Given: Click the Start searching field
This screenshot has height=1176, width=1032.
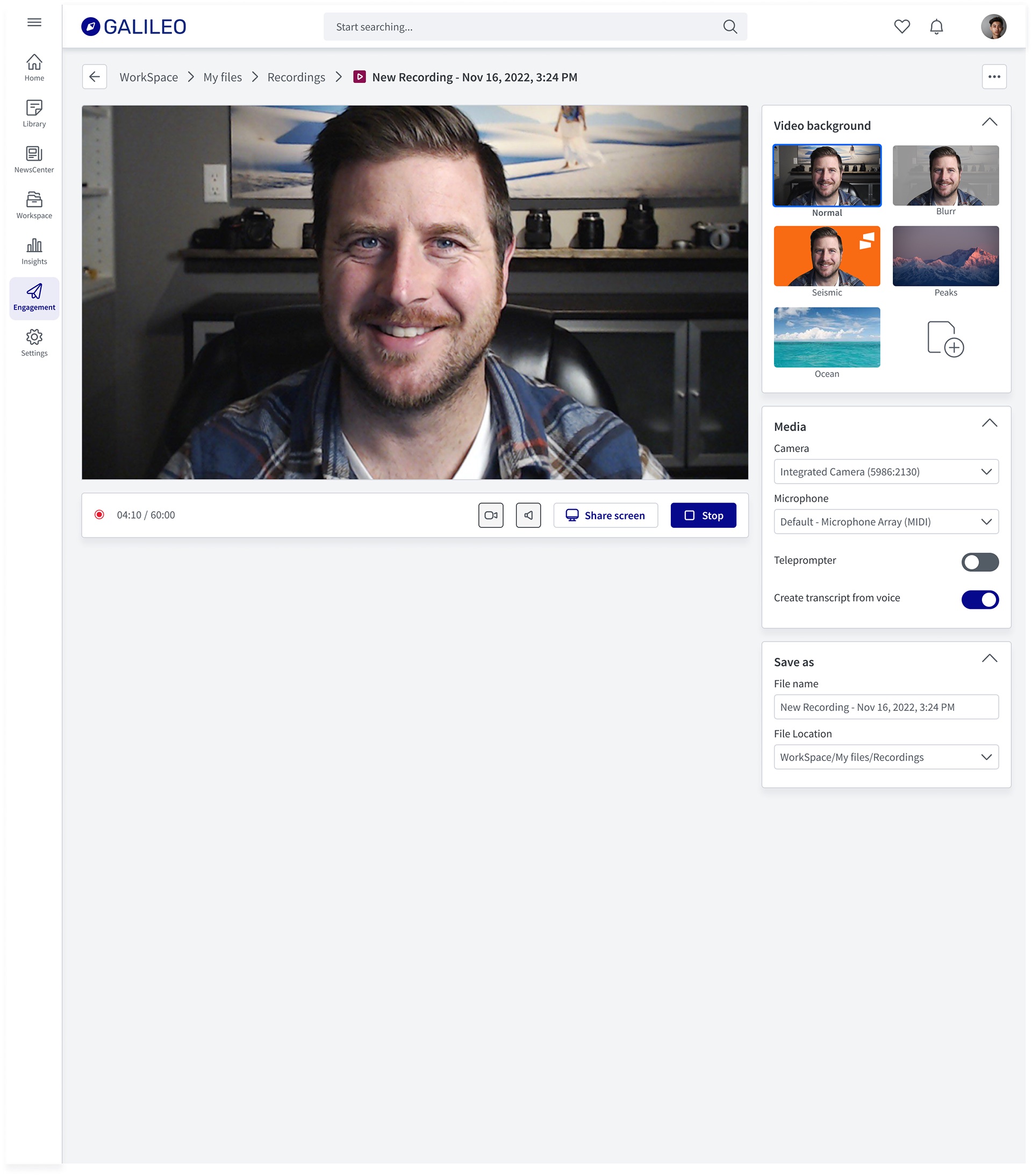Looking at the screenshot, I should (x=535, y=26).
